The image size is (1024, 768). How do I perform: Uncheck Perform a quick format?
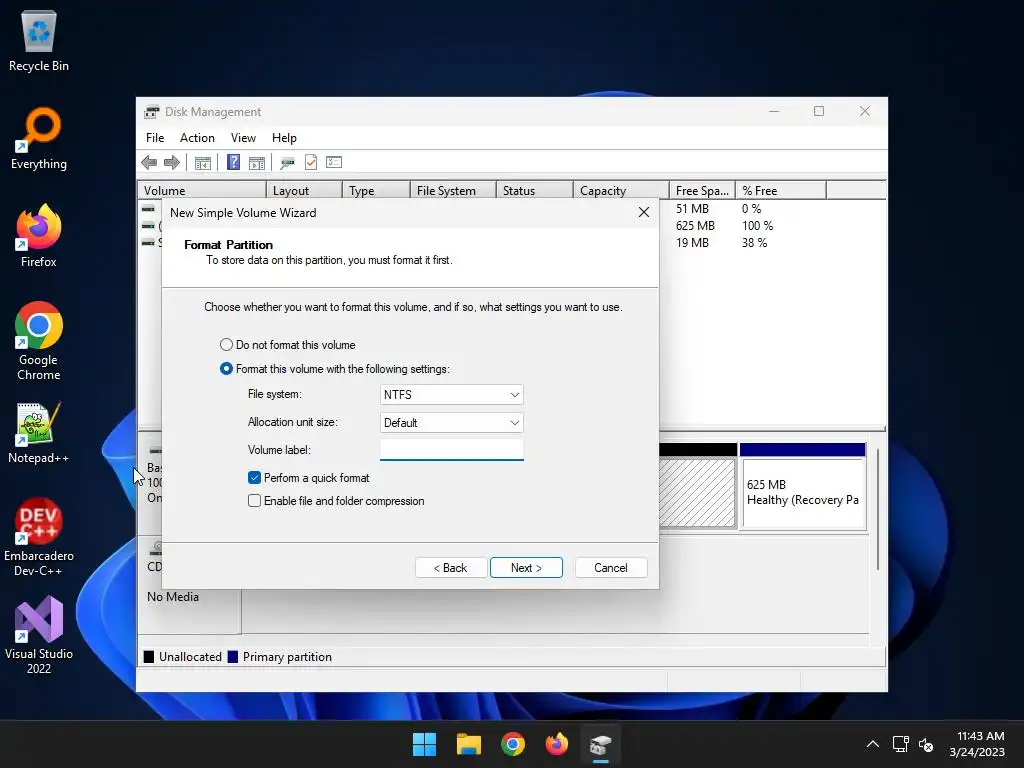tap(255, 477)
